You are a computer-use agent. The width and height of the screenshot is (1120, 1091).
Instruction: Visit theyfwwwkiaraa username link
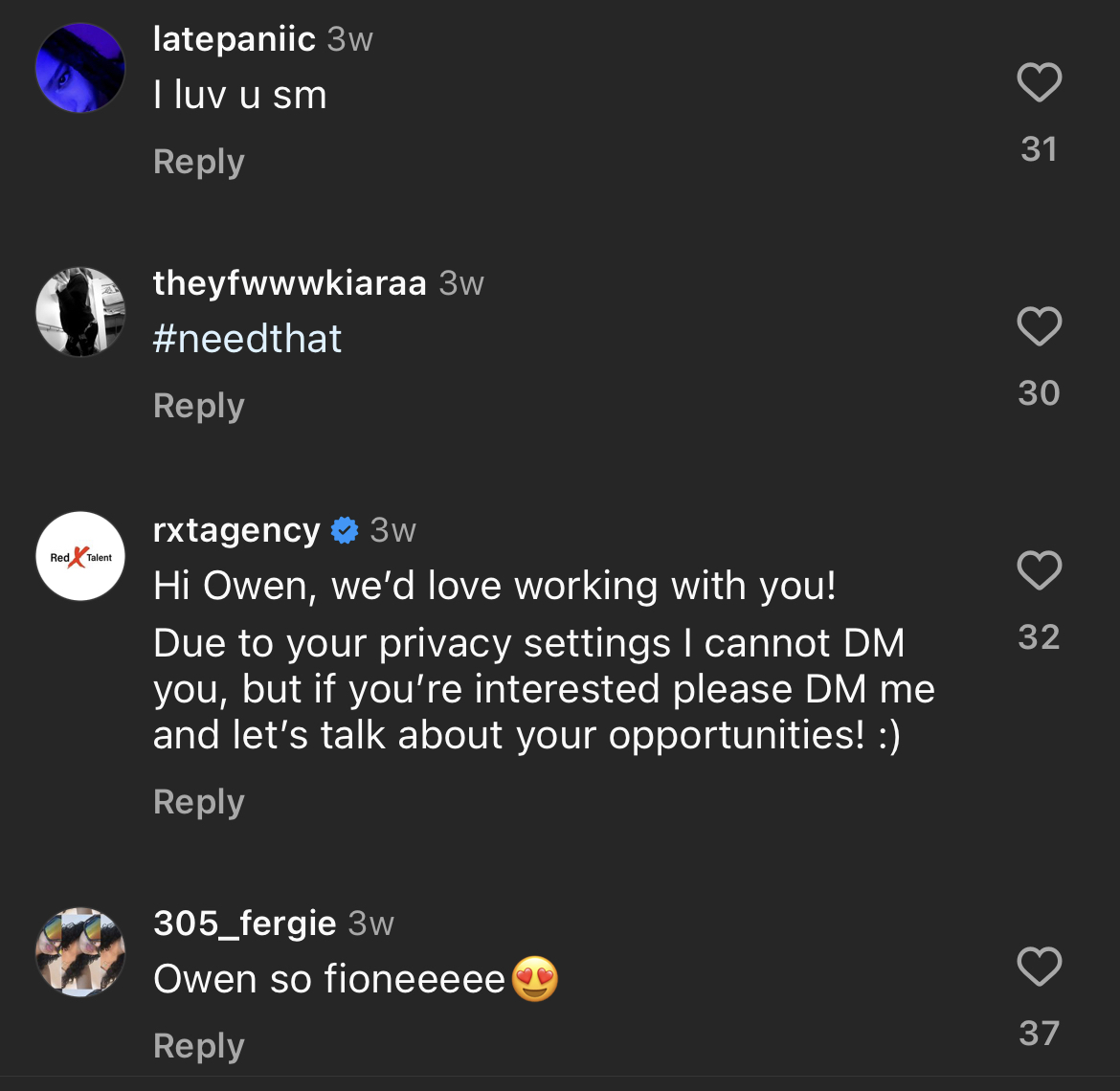point(289,283)
